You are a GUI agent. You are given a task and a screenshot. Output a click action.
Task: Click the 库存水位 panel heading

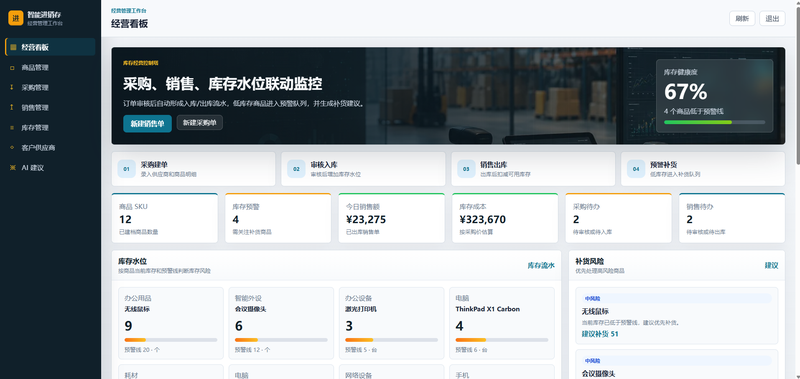click(x=132, y=261)
